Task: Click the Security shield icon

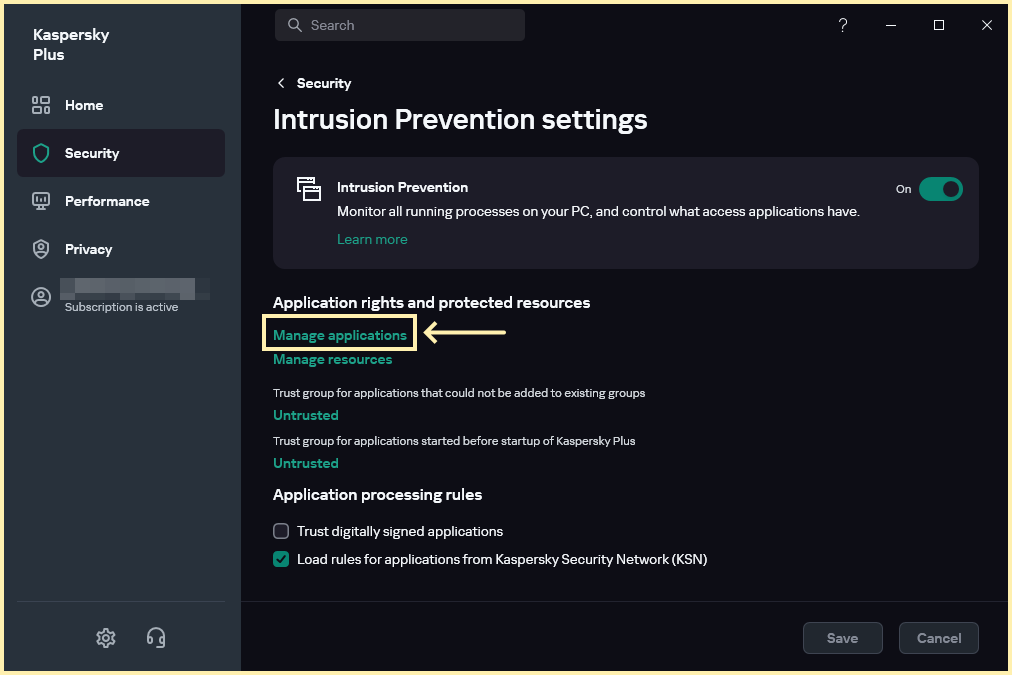Action: [x=41, y=153]
